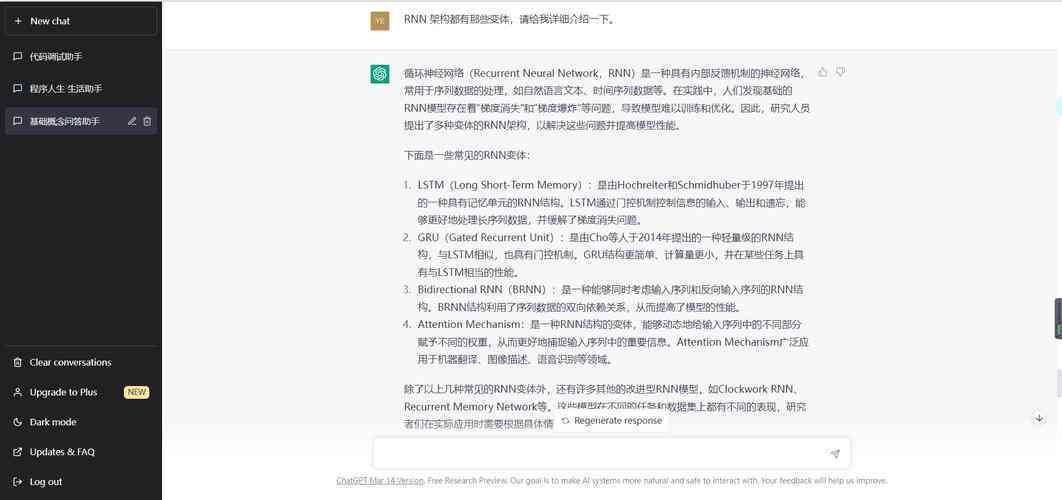Click the moon icon for Dark mode
This screenshot has width=1062, height=500.
(18, 422)
